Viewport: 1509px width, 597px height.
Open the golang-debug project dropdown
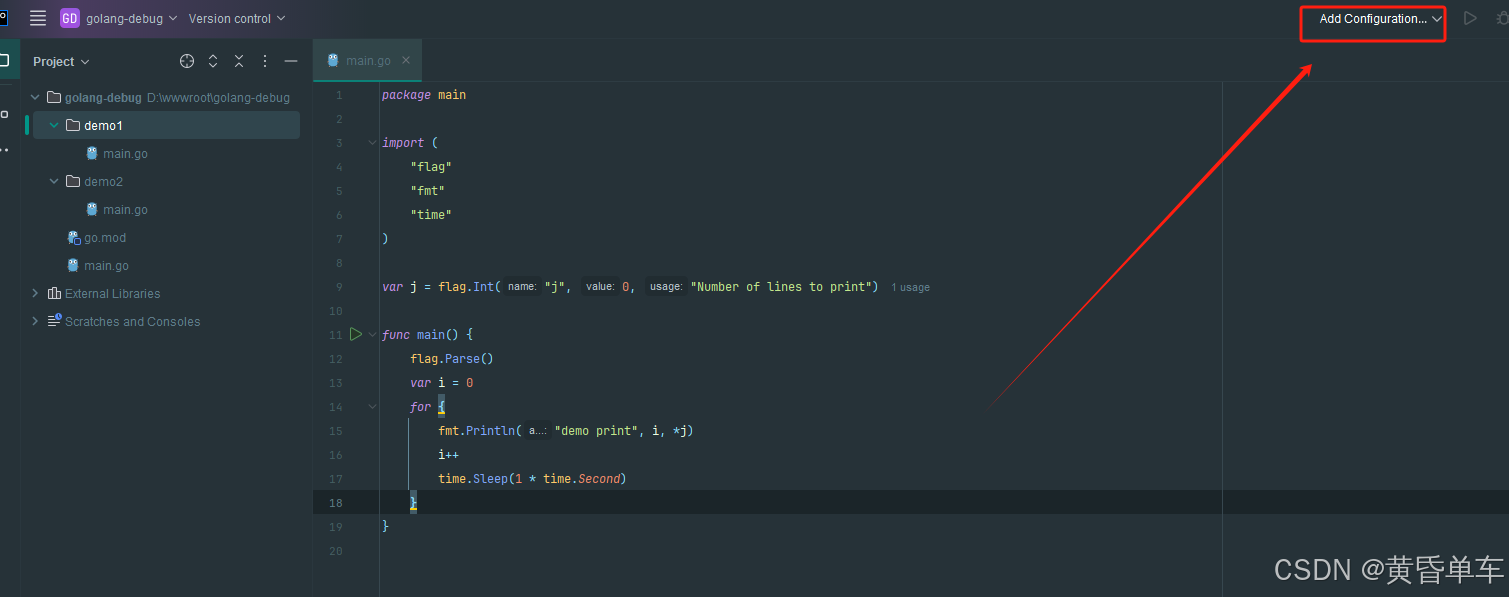click(131, 18)
